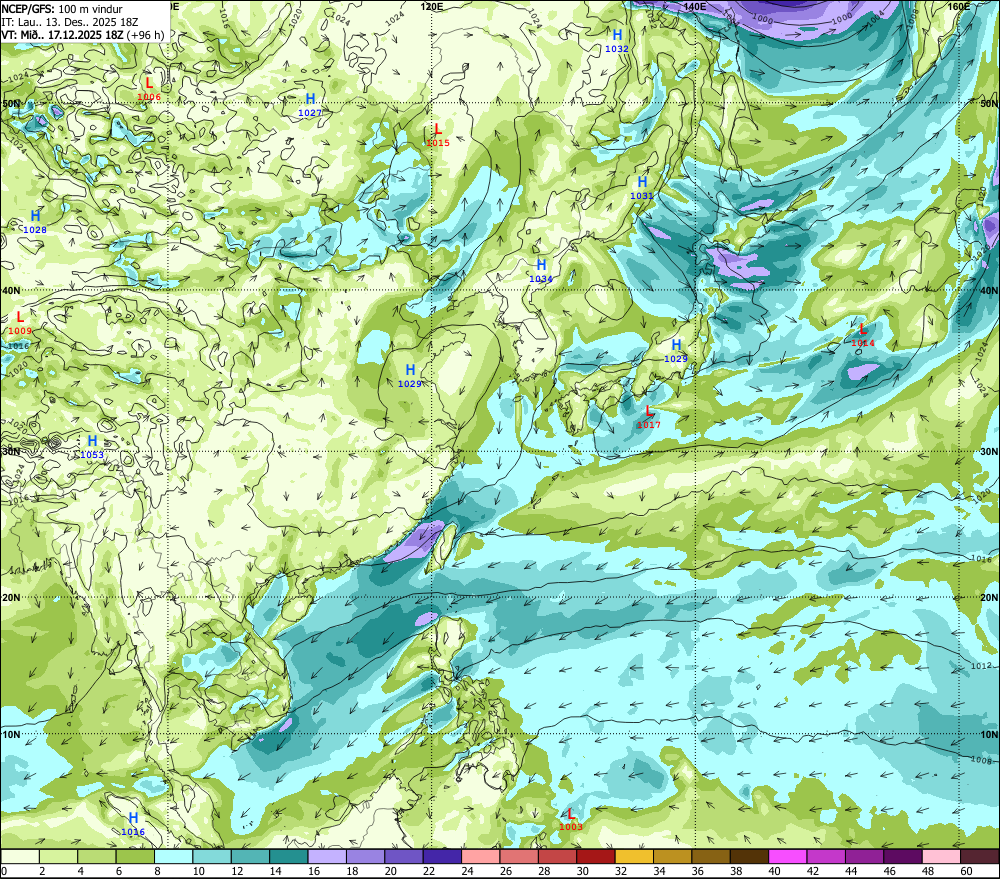
Task: Click the dark red 30–32 legend swatch
Action: [x=596, y=856]
